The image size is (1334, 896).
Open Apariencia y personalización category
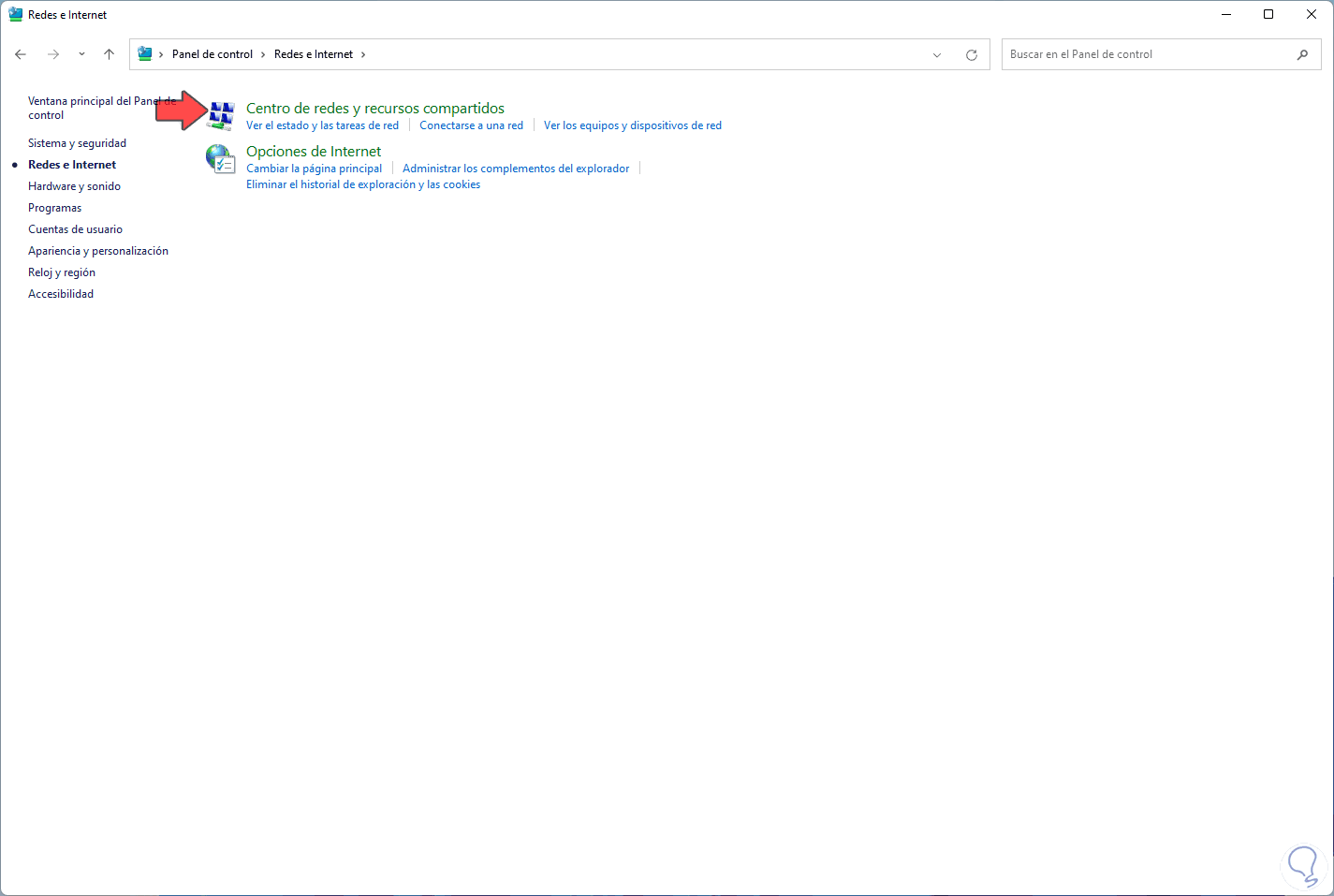tap(98, 251)
